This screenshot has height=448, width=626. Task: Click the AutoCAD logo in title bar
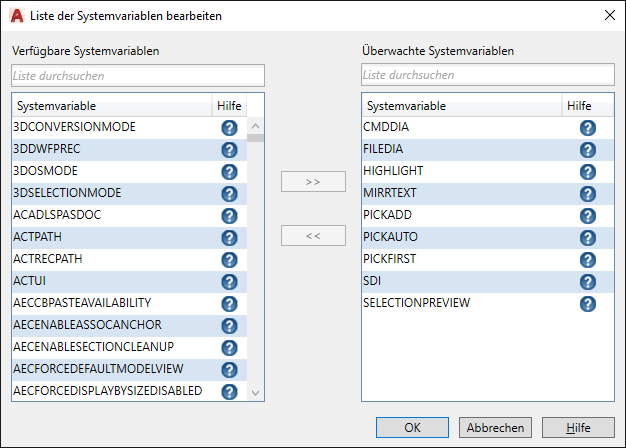(16, 15)
